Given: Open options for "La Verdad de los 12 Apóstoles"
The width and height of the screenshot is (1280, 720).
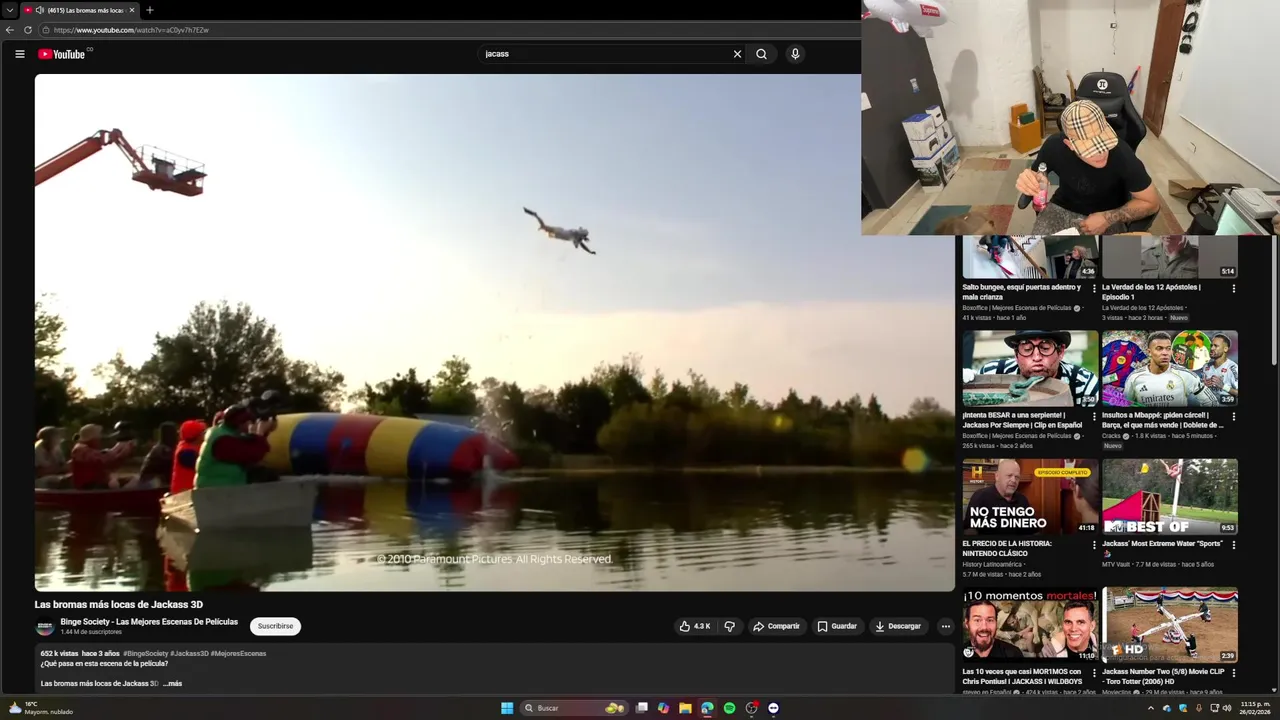Looking at the screenshot, I should pyautogui.click(x=1233, y=288).
